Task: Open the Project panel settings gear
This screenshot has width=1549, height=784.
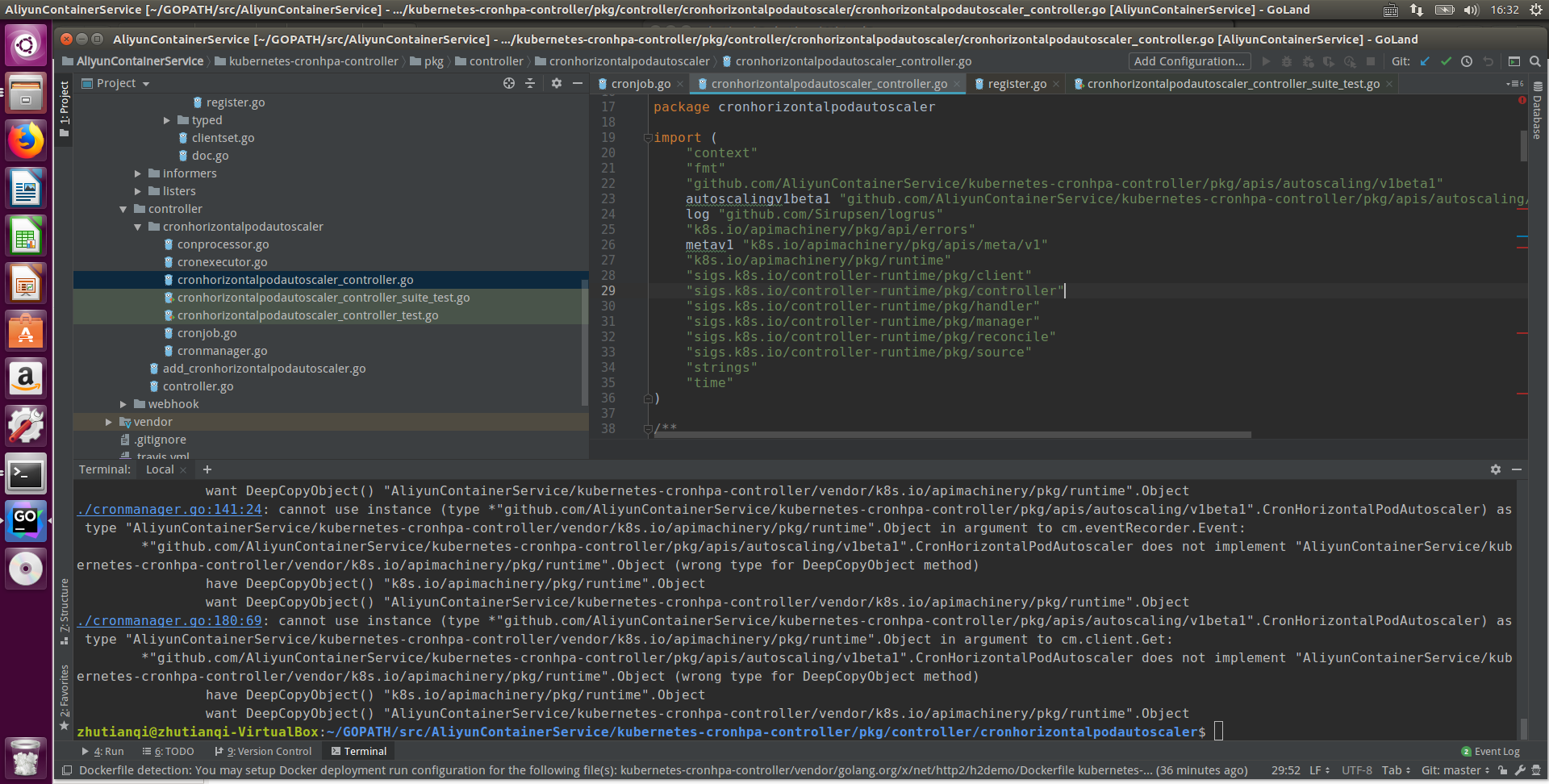Action: pos(557,83)
